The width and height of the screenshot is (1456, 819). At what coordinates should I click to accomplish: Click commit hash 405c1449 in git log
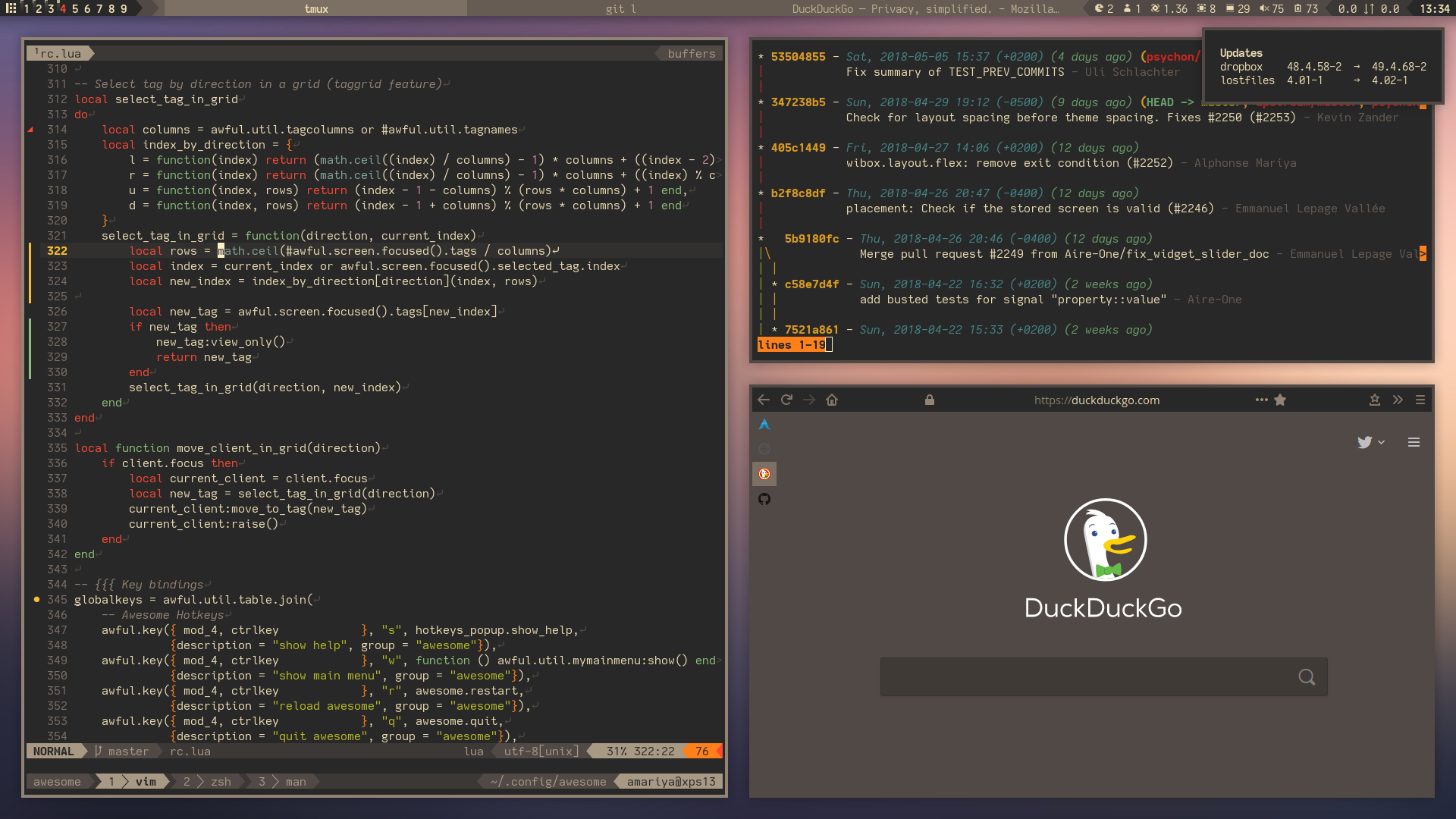798,148
